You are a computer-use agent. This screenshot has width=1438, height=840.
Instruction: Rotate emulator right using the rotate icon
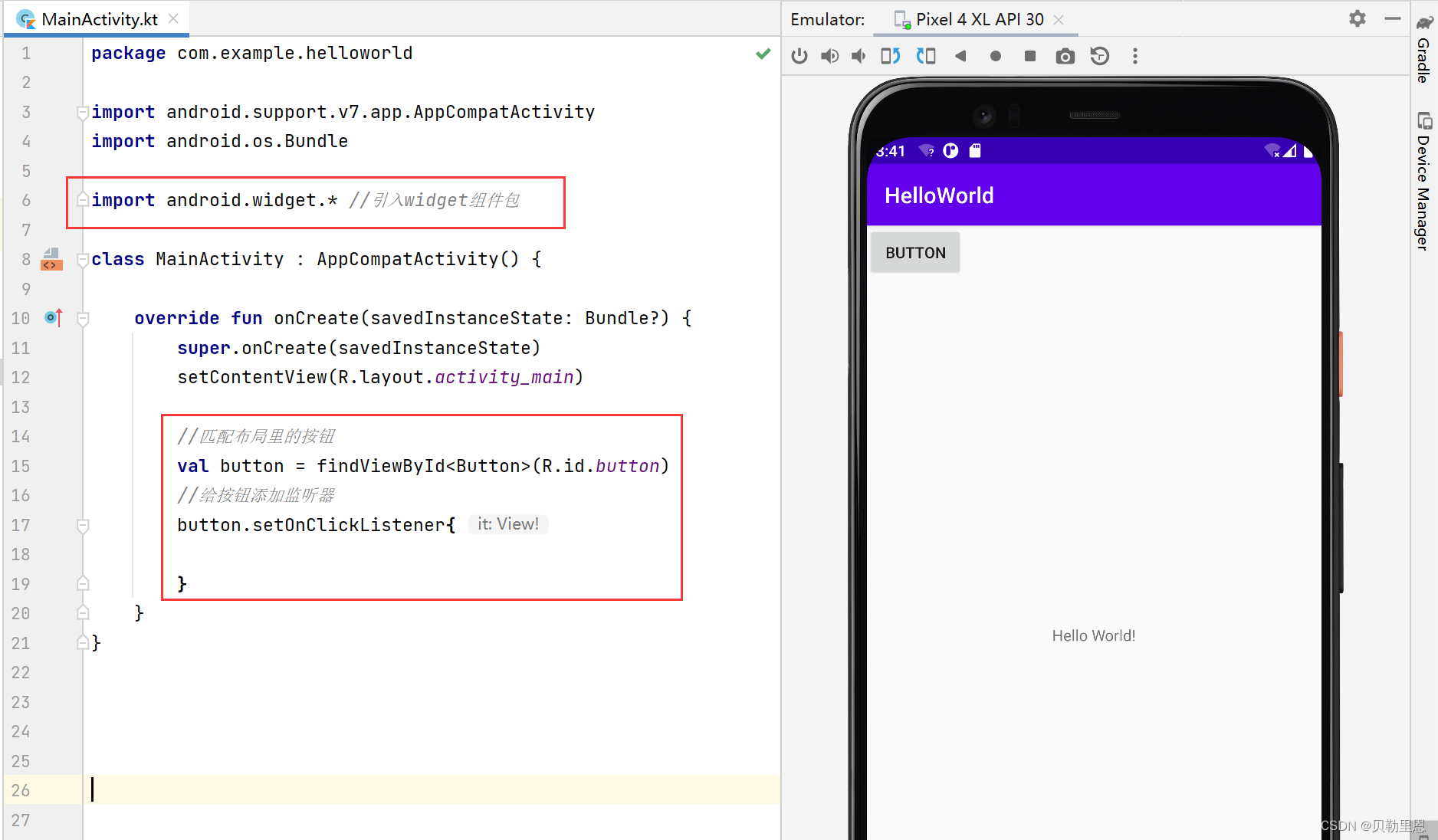tap(926, 56)
